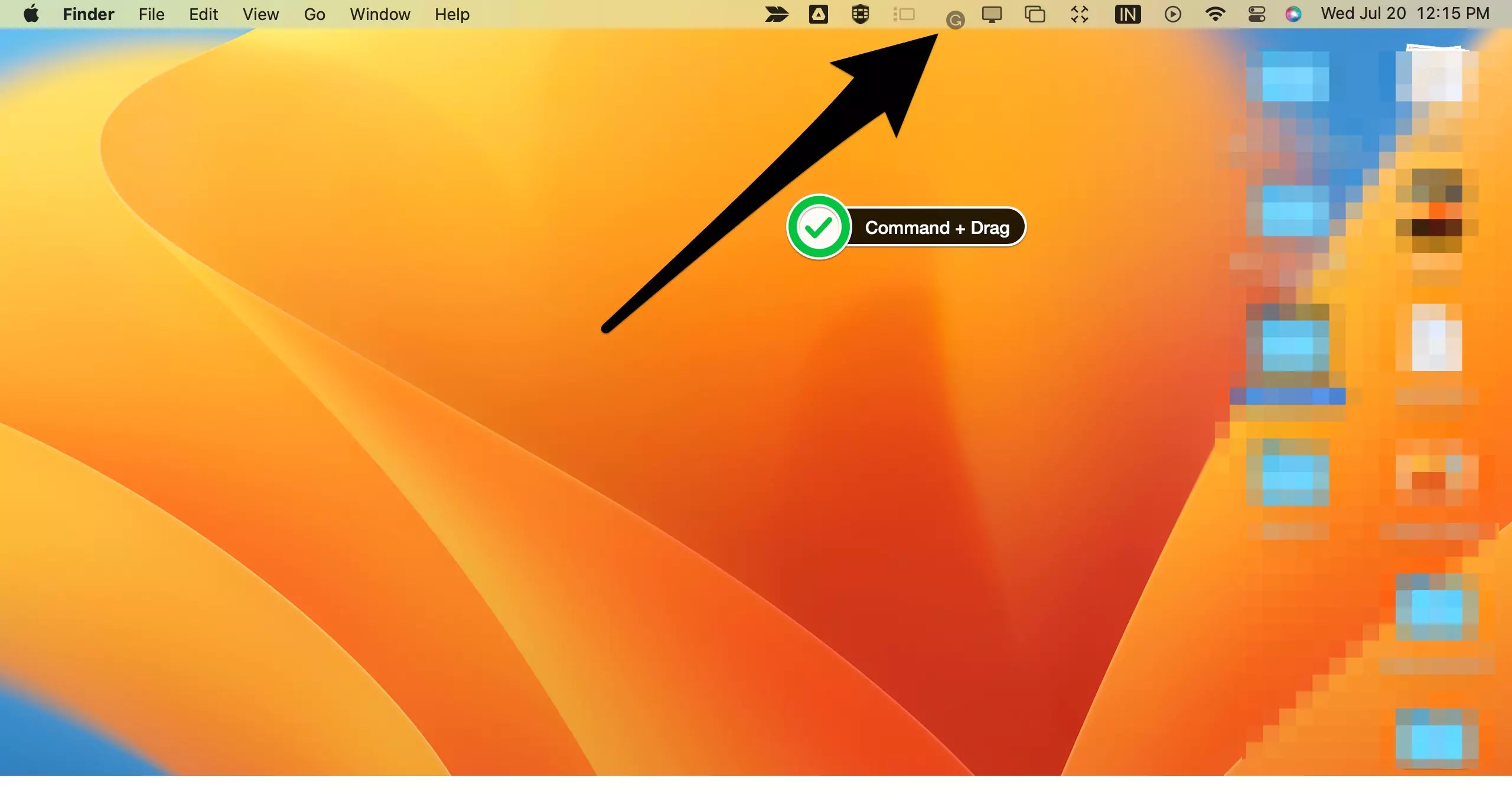Screen dimensions: 1512x800
Task: Click the Shareshot arrow menu bar icon
Action: pyautogui.click(x=776, y=14)
